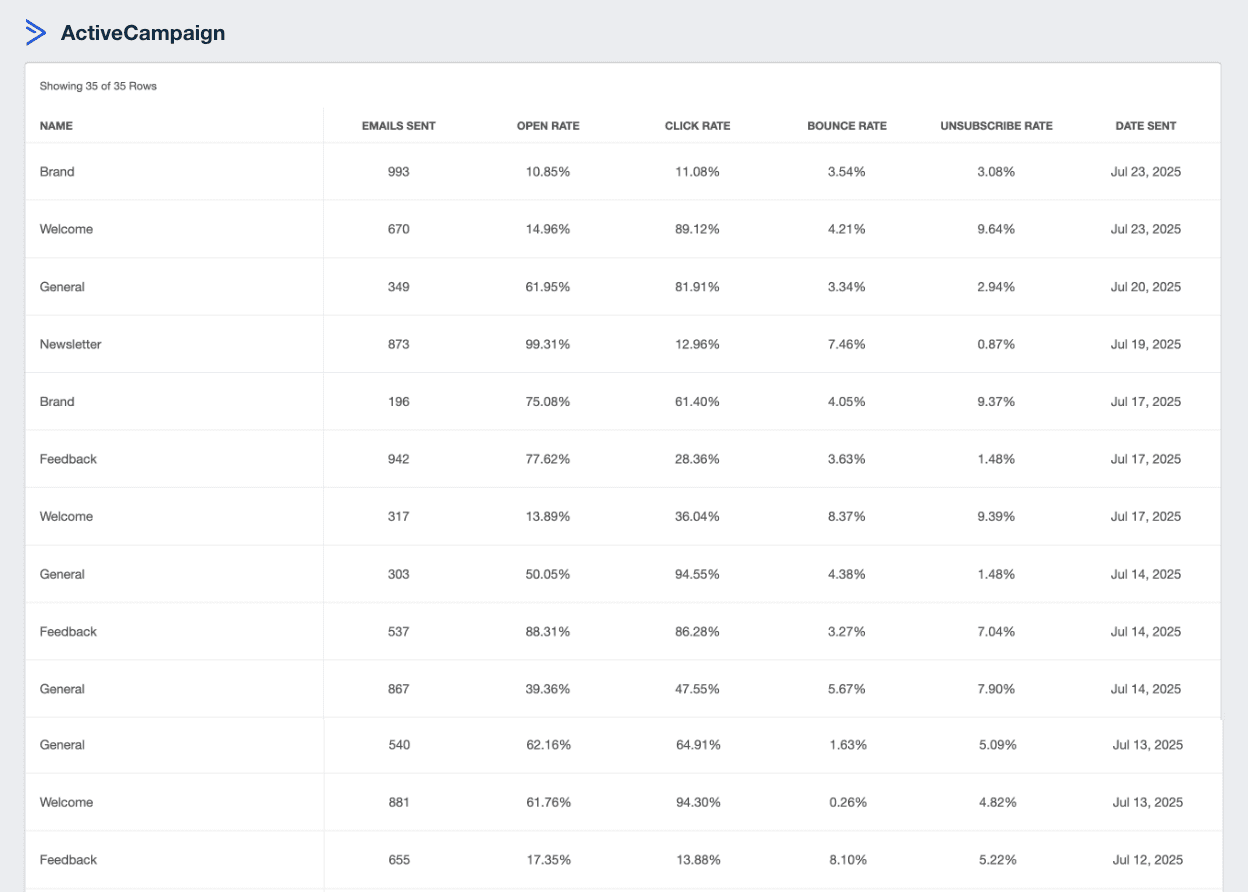Open the Brand campaign sent Jul 17

point(57,401)
